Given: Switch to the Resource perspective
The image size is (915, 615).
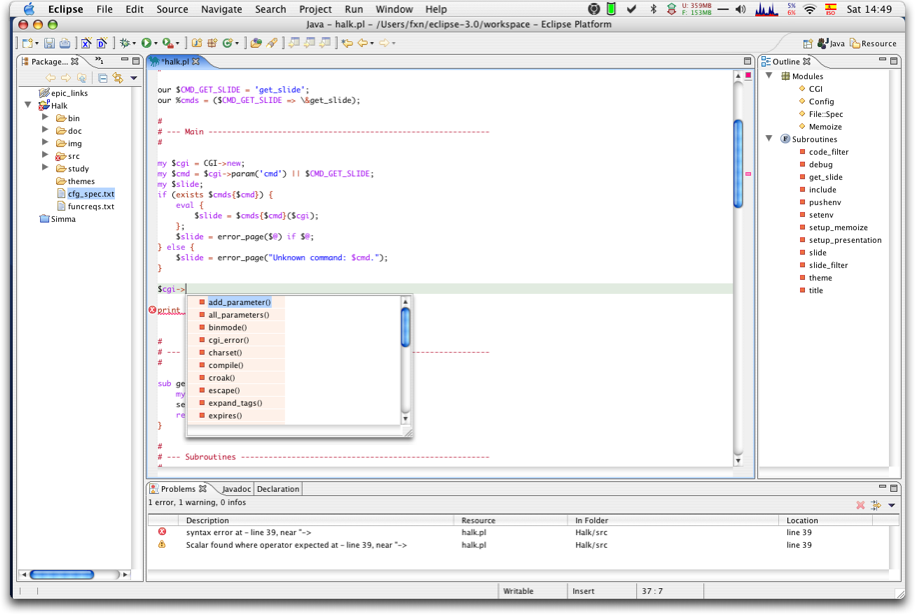Looking at the screenshot, I should tap(873, 43).
